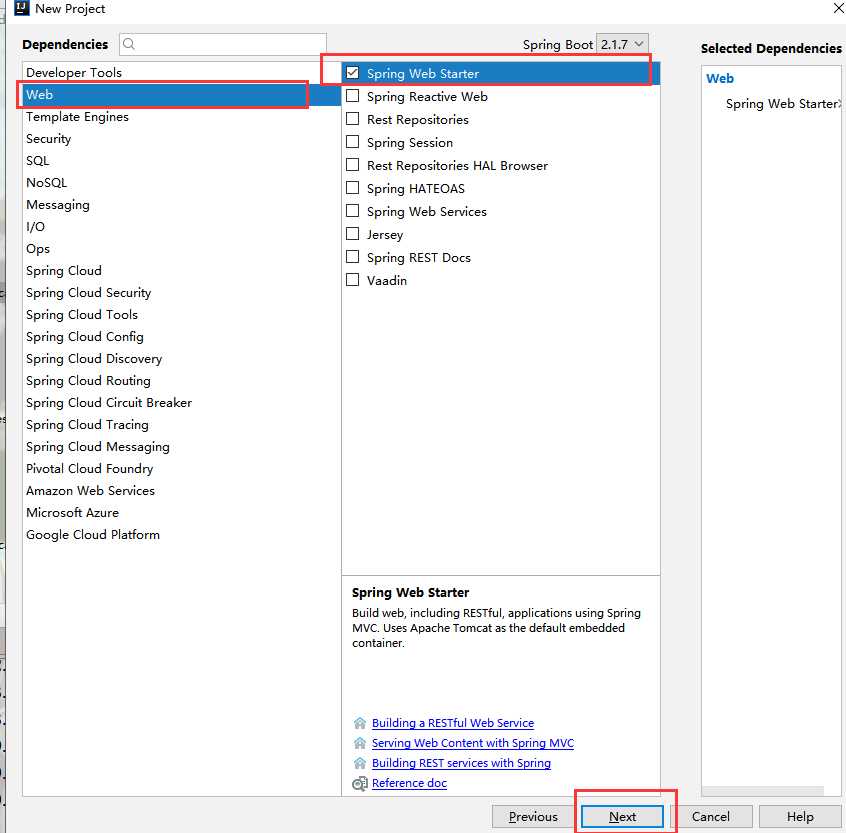Screen dimensions: 846x833
Task: Choose the Messaging category
Action: coord(182,204)
